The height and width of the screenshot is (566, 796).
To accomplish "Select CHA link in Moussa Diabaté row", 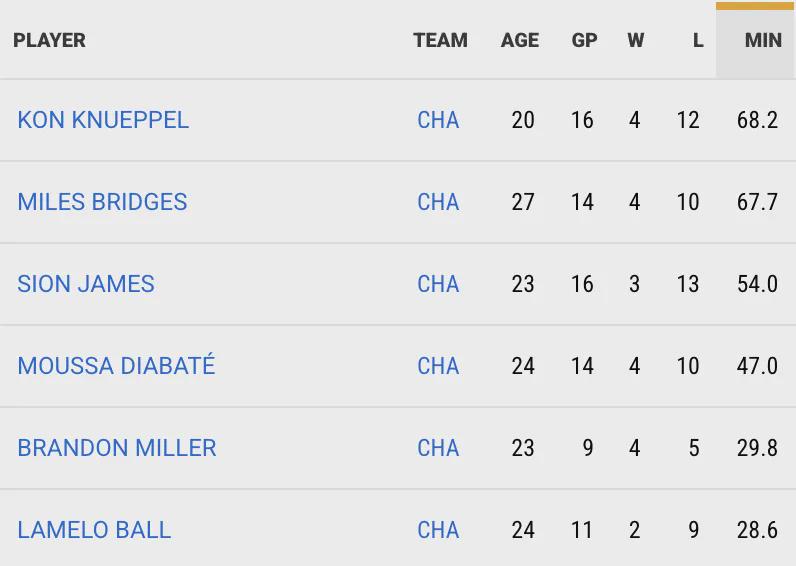I will coord(438,366).
